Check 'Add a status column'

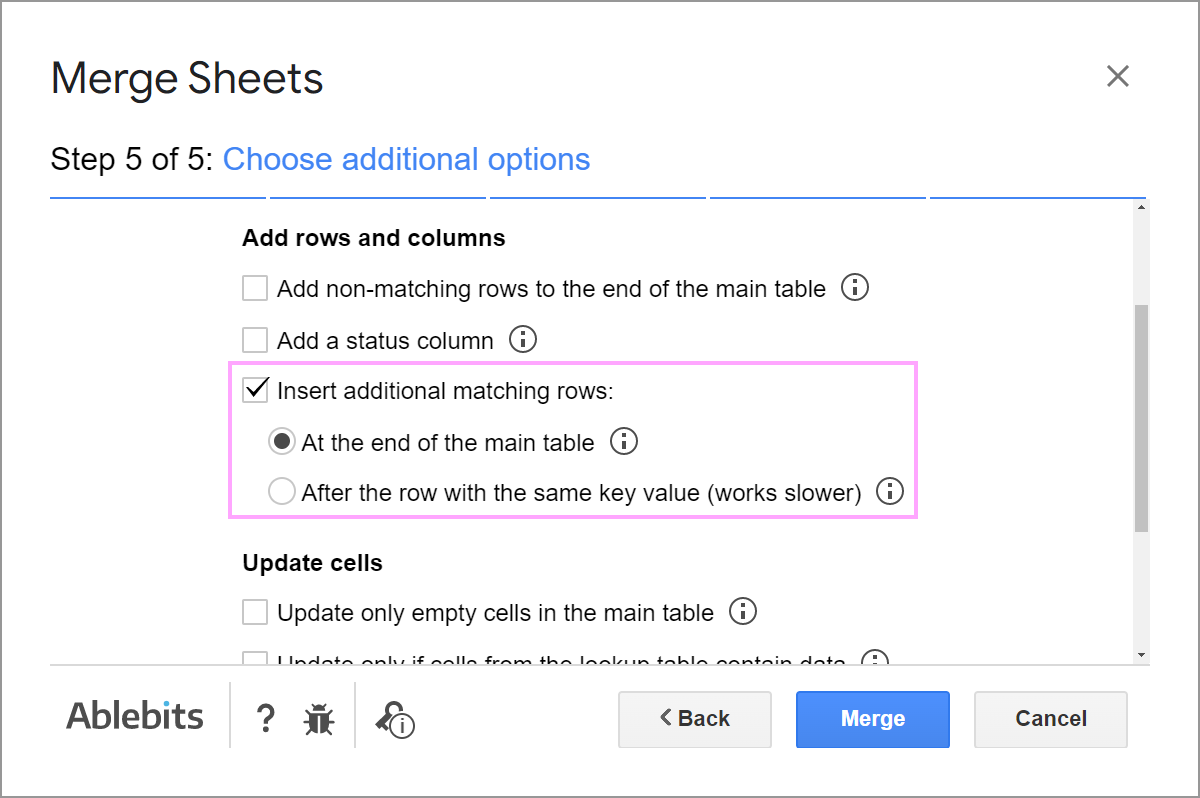click(x=255, y=340)
